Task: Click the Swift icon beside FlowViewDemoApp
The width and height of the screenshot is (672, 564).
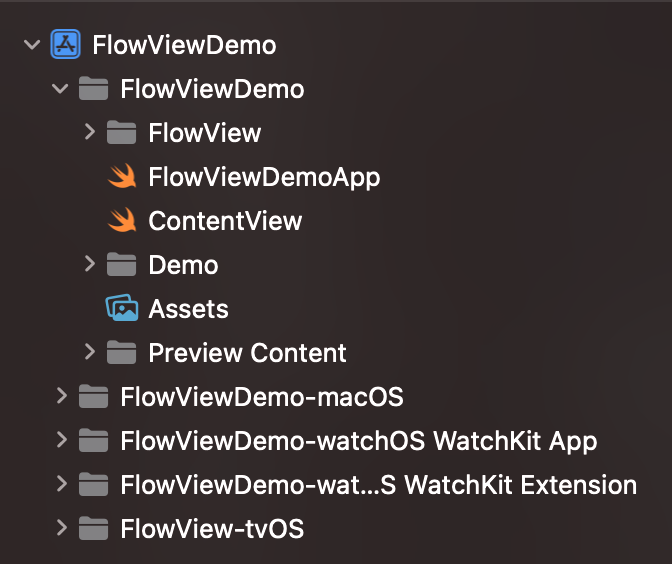Action: coord(121,177)
